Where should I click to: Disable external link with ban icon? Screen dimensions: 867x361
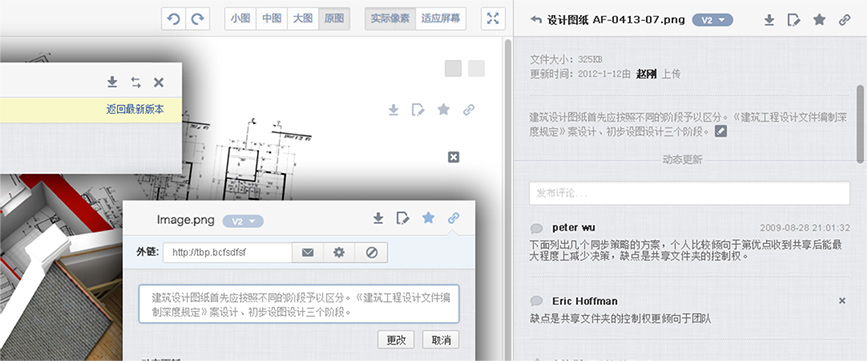[372, 252]
